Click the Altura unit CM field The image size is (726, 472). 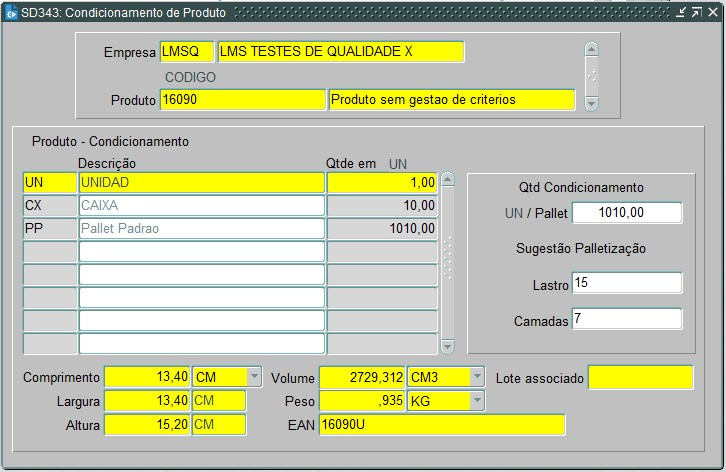(x=219, y=424)
